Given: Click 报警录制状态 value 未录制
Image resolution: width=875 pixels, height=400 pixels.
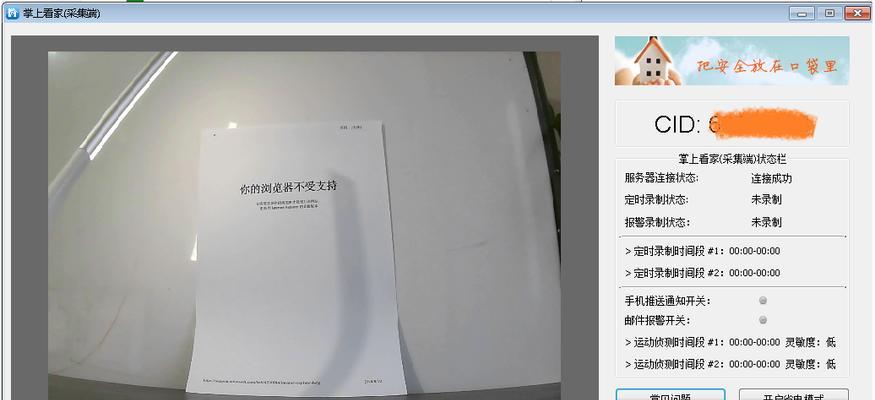Looking at the screenshot, I should 766,222.
